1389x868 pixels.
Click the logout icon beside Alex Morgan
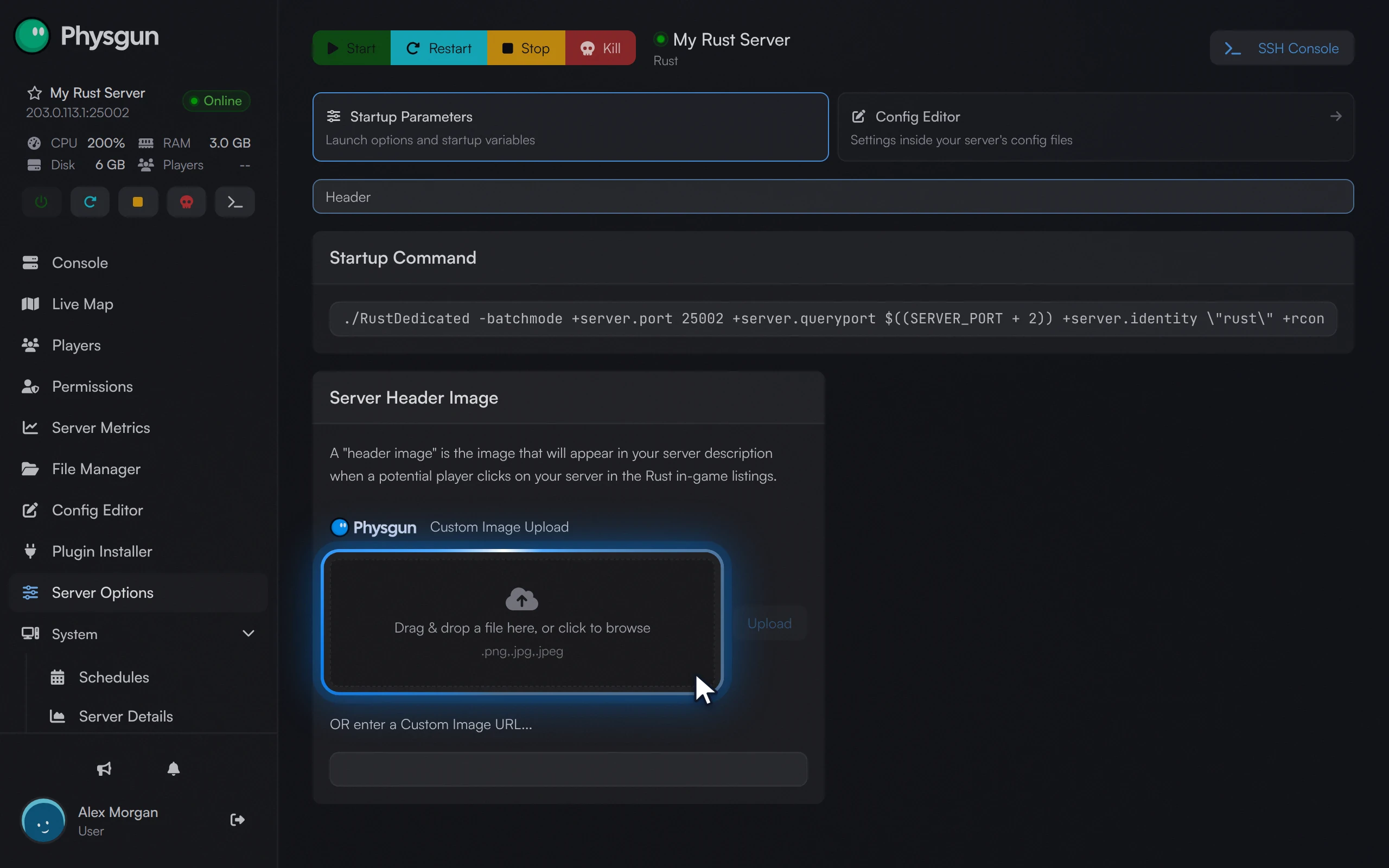click(238, 819)
